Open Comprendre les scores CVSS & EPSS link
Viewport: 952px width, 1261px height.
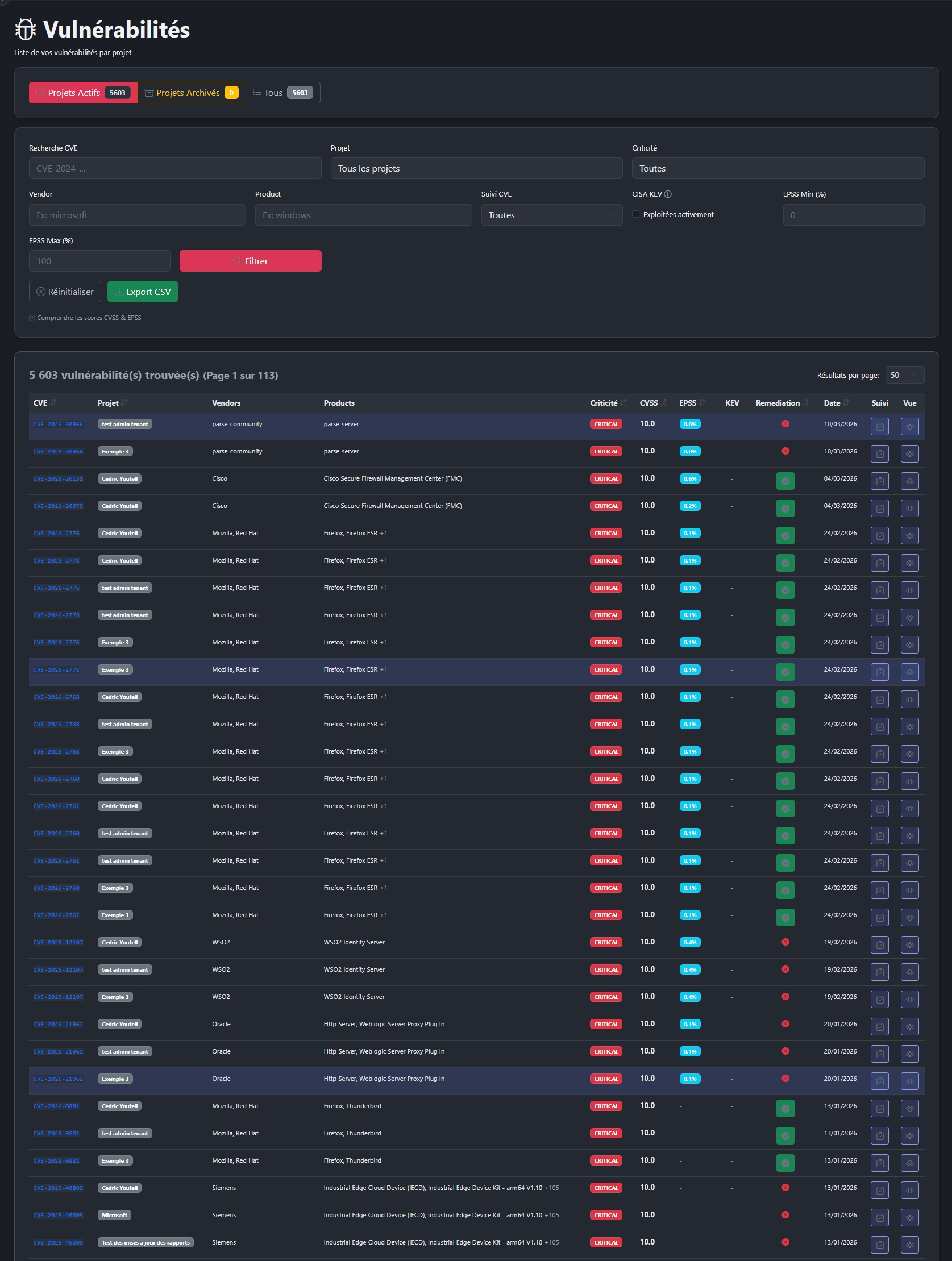click(x=88, y=318)
